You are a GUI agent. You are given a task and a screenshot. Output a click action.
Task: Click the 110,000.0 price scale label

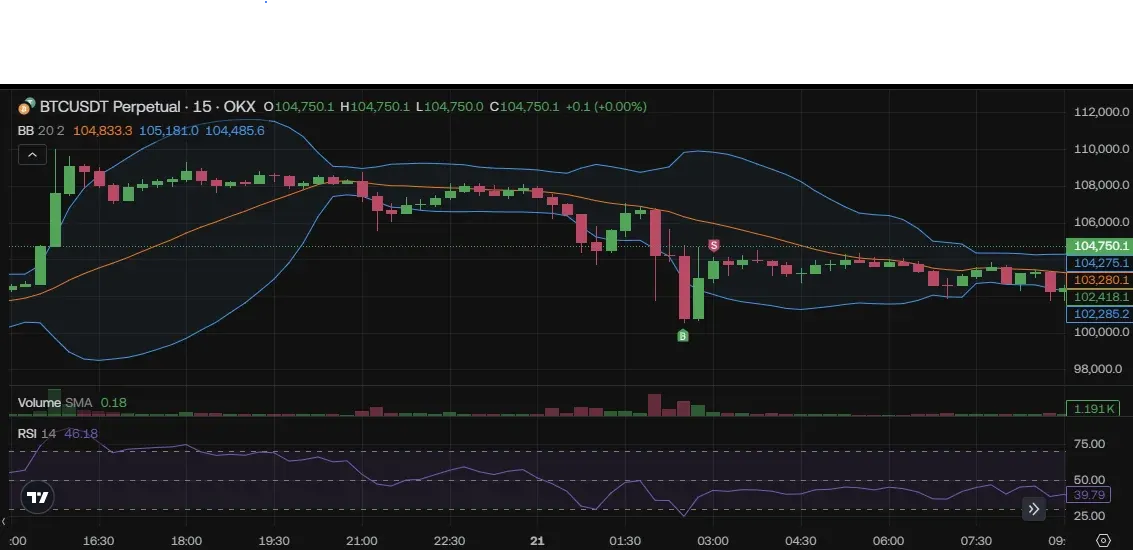click(x=1101, y=149)
